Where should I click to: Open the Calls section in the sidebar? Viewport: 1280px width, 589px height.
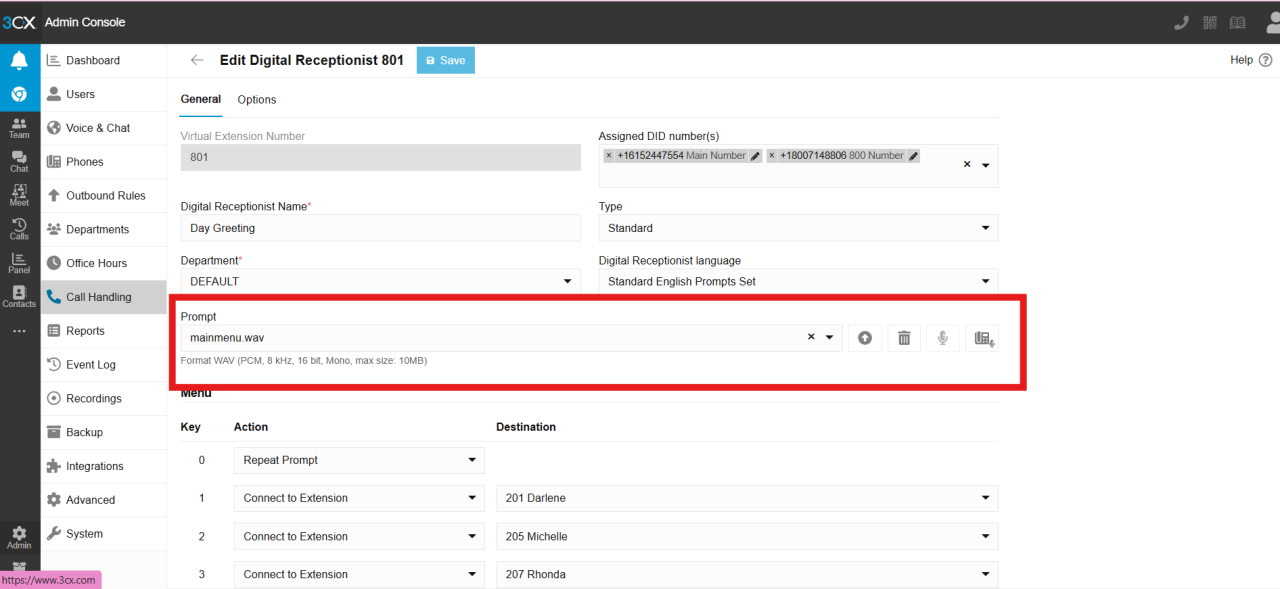coord(18,228)
